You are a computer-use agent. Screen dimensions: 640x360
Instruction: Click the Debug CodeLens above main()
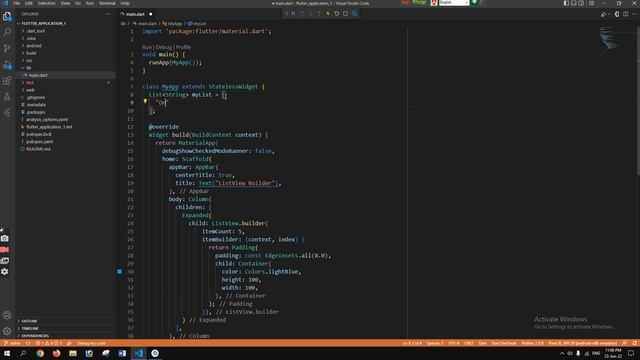pyautogui.click(x=164, y=47)
